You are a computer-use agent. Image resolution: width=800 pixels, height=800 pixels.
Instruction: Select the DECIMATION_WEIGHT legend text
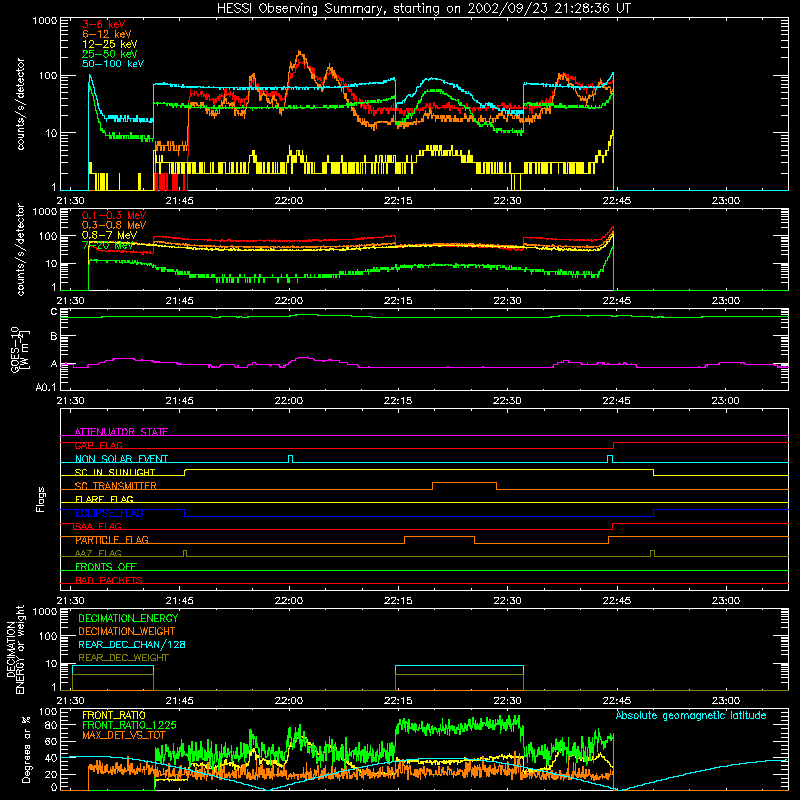(127, 631)
